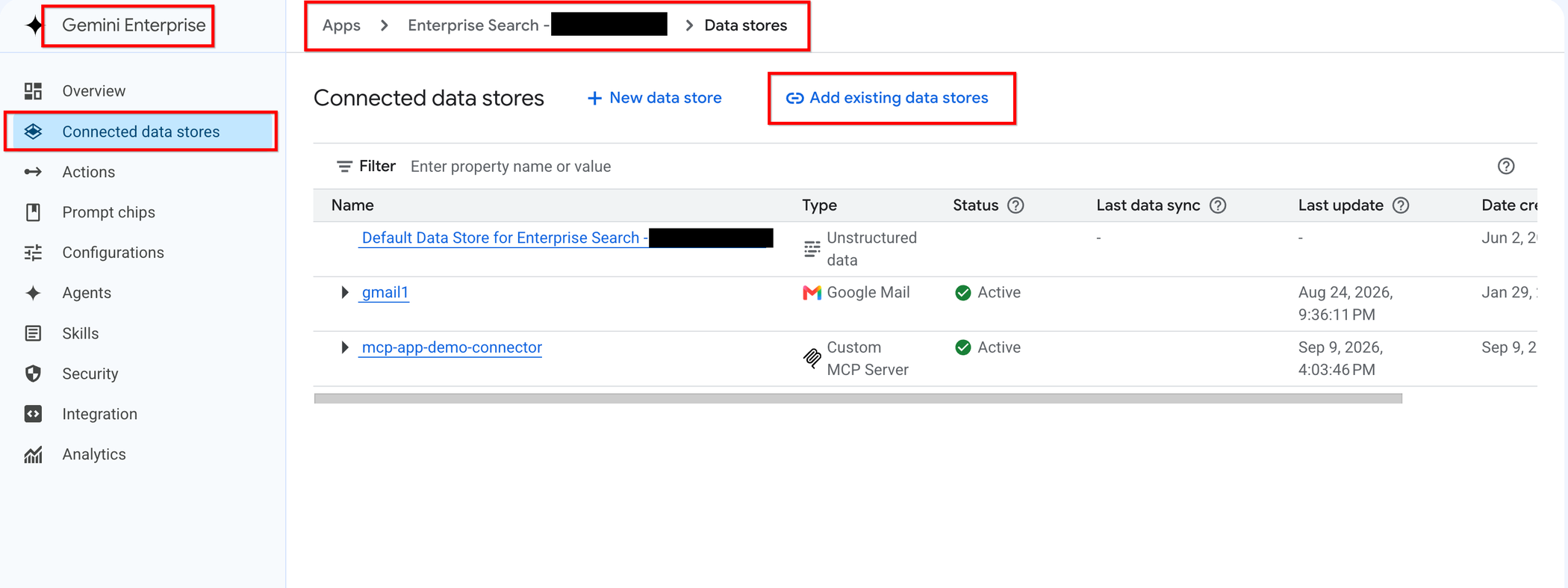Select Configurations in the sidebar
The image size is (1568, 588).
[113, 253]
